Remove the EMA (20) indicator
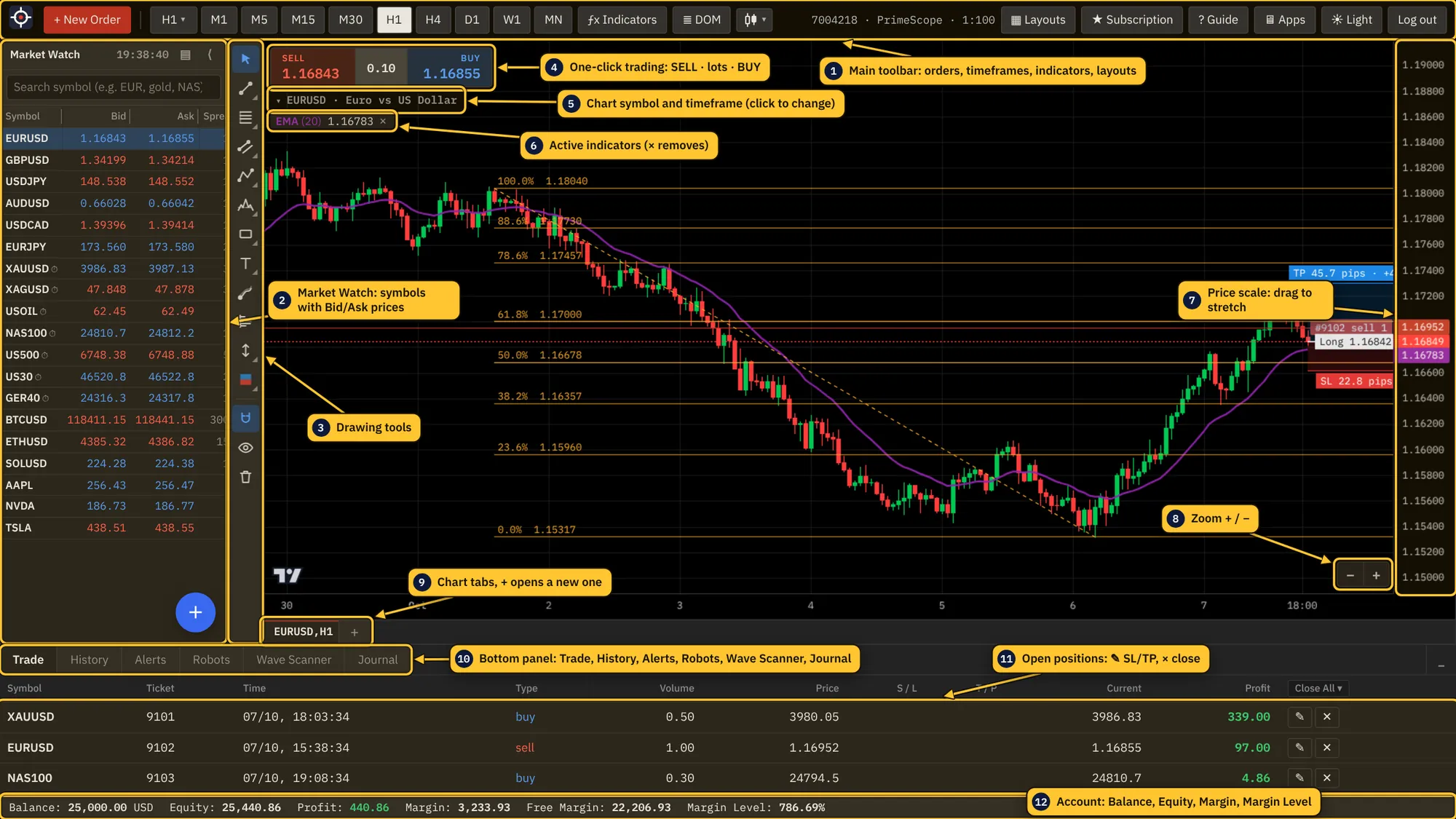Viewport: 1456px width, 819px height. [x=383, y=122]
